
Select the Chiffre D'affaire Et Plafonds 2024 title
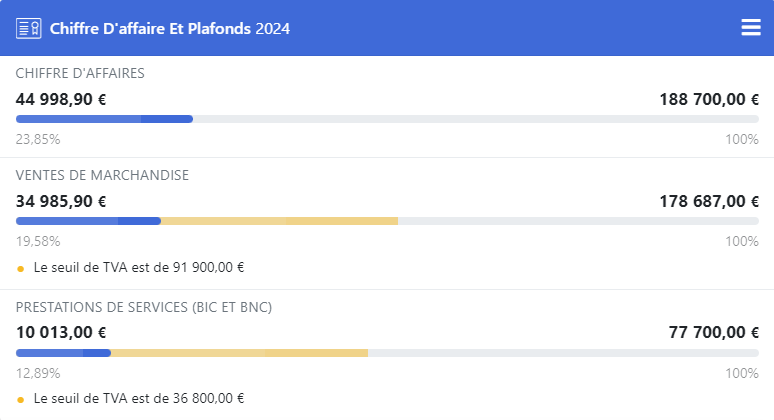pos(170,28)
